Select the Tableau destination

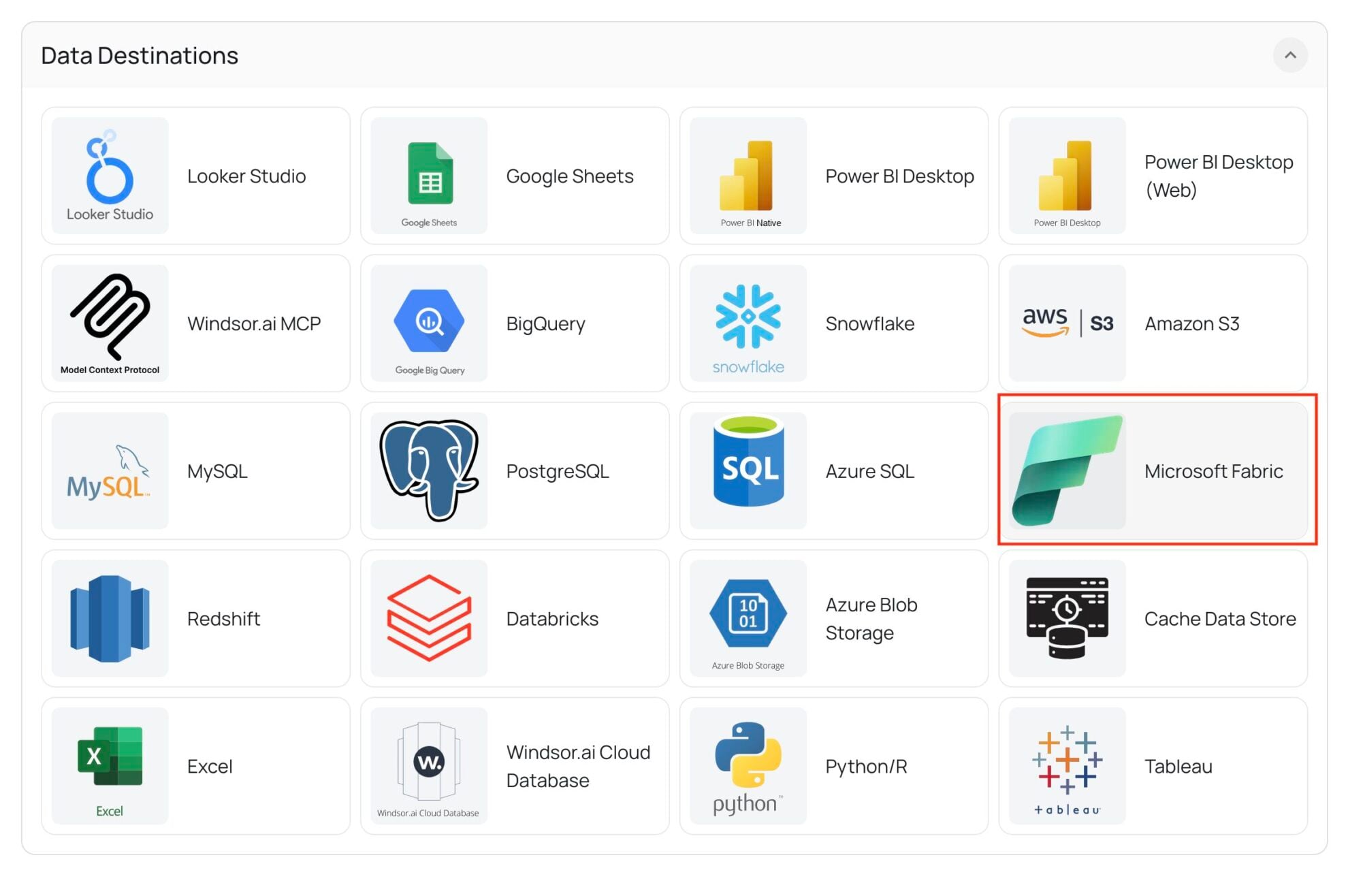[1153, 765]
